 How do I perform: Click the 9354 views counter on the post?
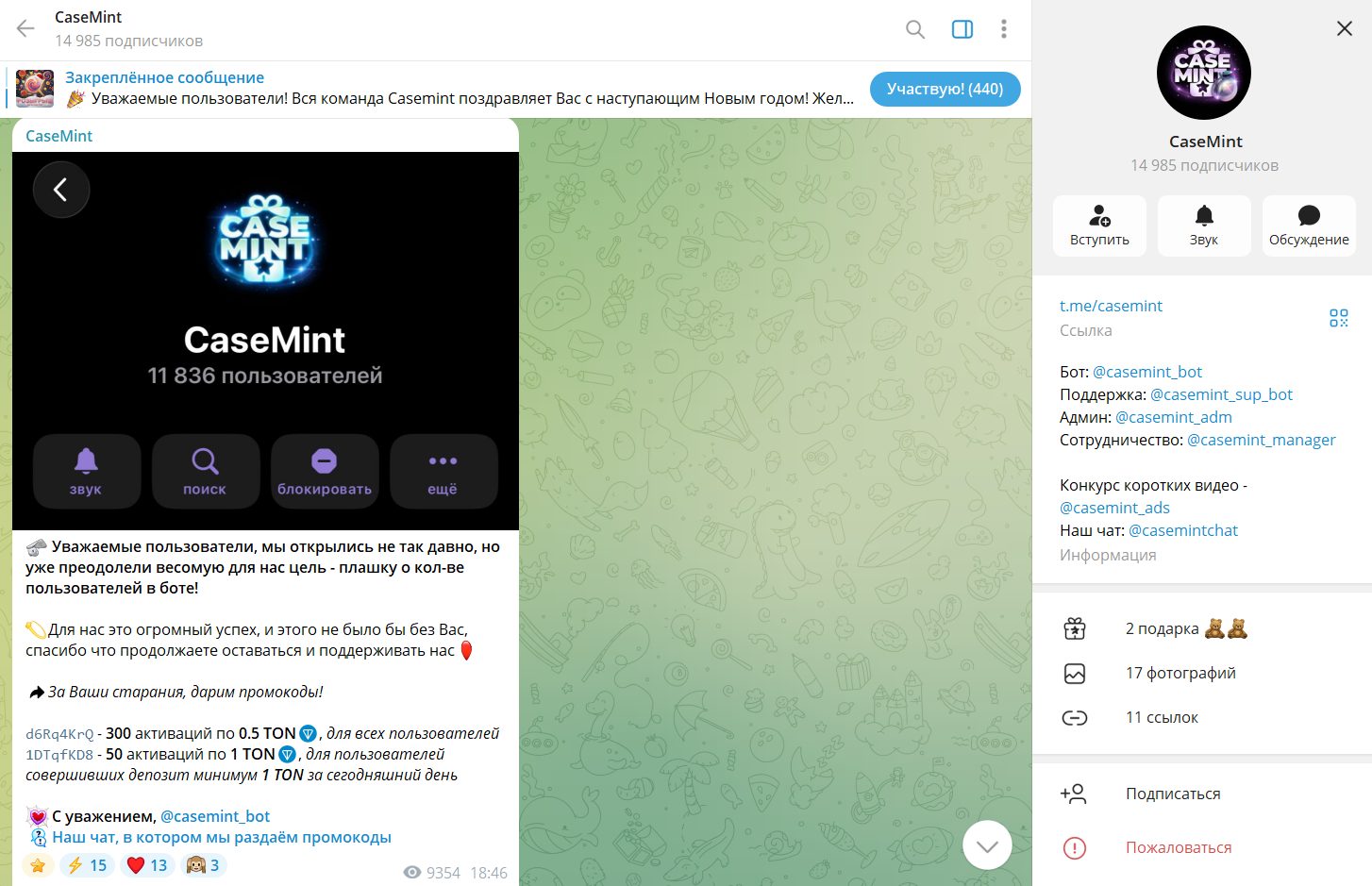tap(432, 873)
